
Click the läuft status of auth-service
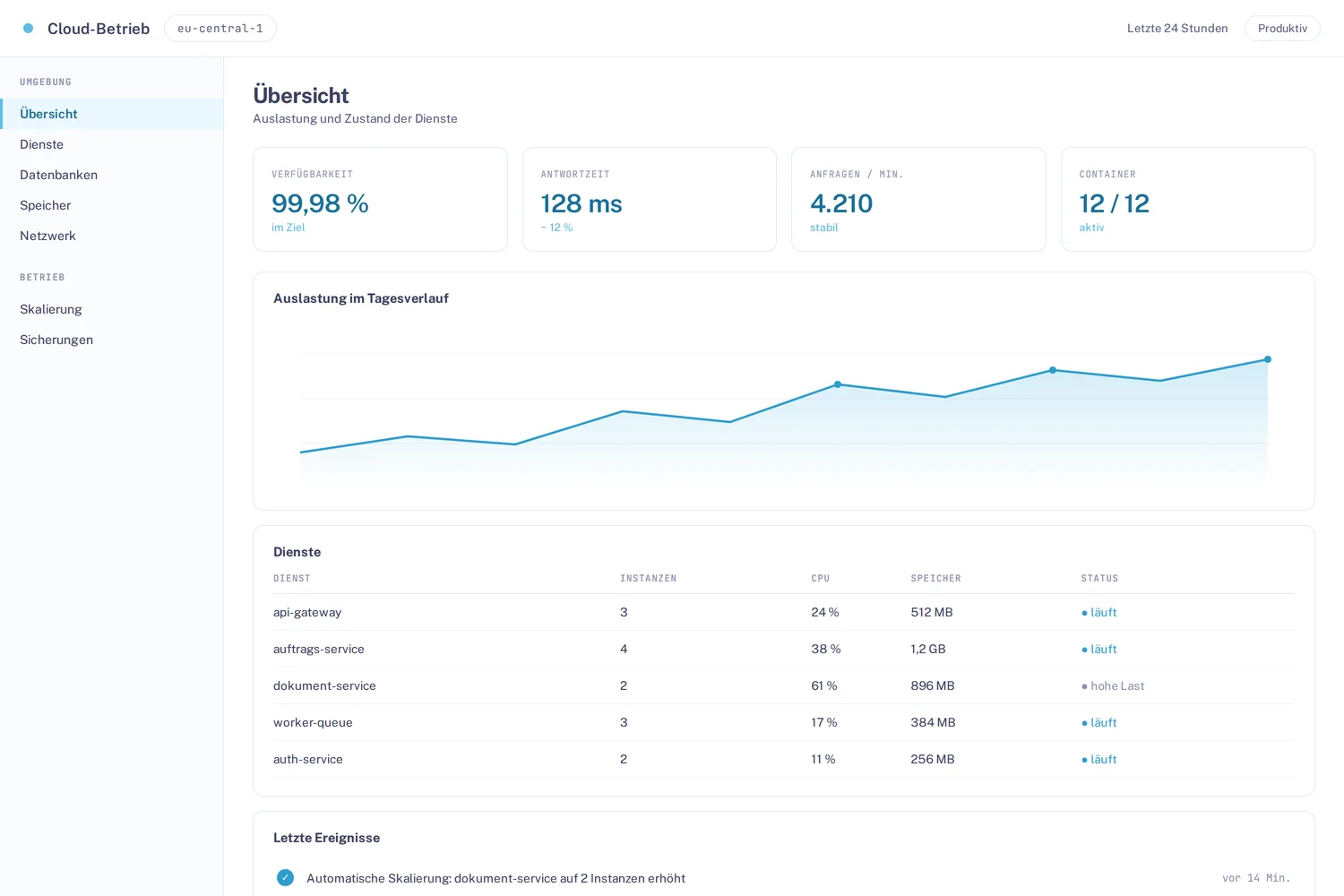(1099, 760)
